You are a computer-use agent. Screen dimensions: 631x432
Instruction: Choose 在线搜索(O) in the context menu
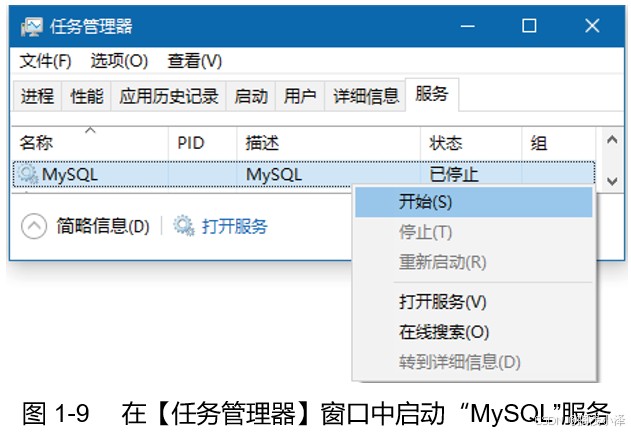click(474, 332)
